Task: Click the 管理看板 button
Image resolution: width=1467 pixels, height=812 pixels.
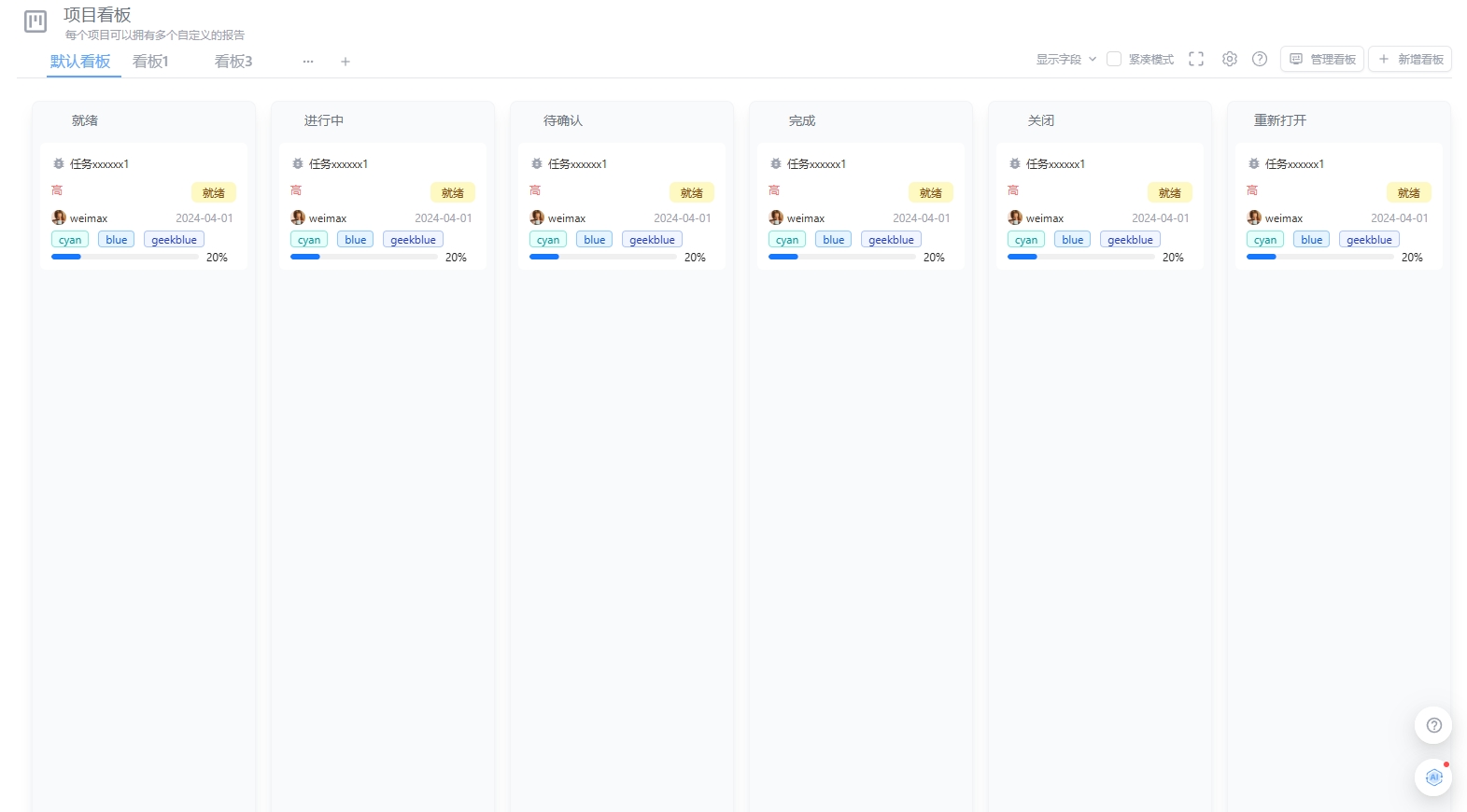Action: click(1322, 59)
